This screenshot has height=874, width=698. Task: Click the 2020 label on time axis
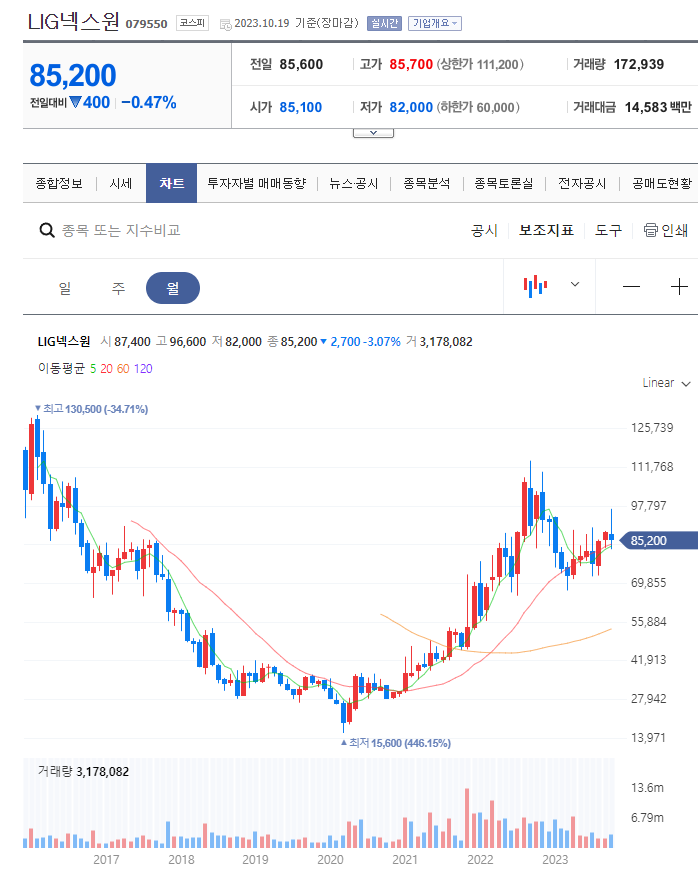(331, 860)
